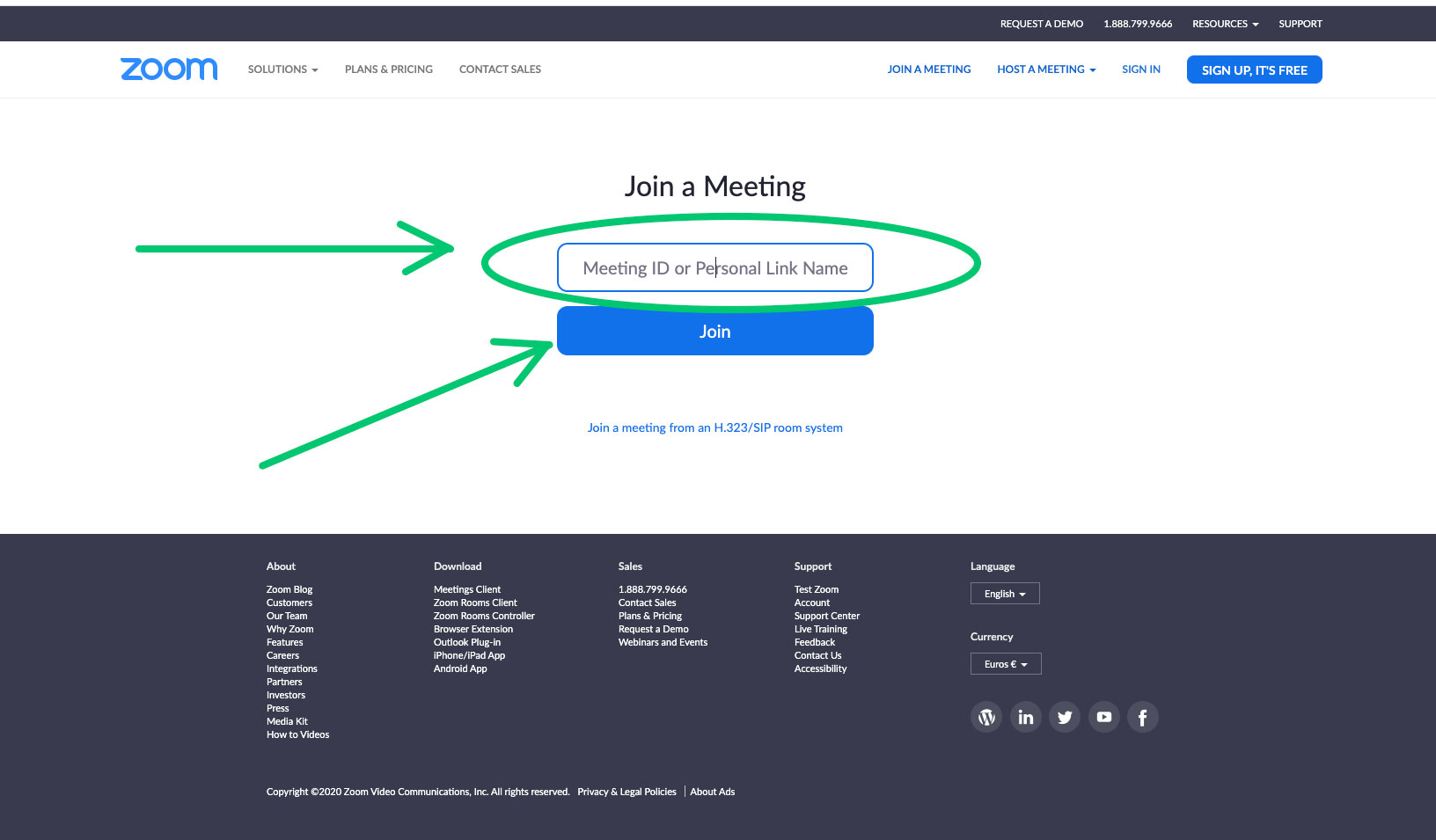Click the Sign Up, It's Free button
1436x840 pixels.
(x=1255, y=69)
